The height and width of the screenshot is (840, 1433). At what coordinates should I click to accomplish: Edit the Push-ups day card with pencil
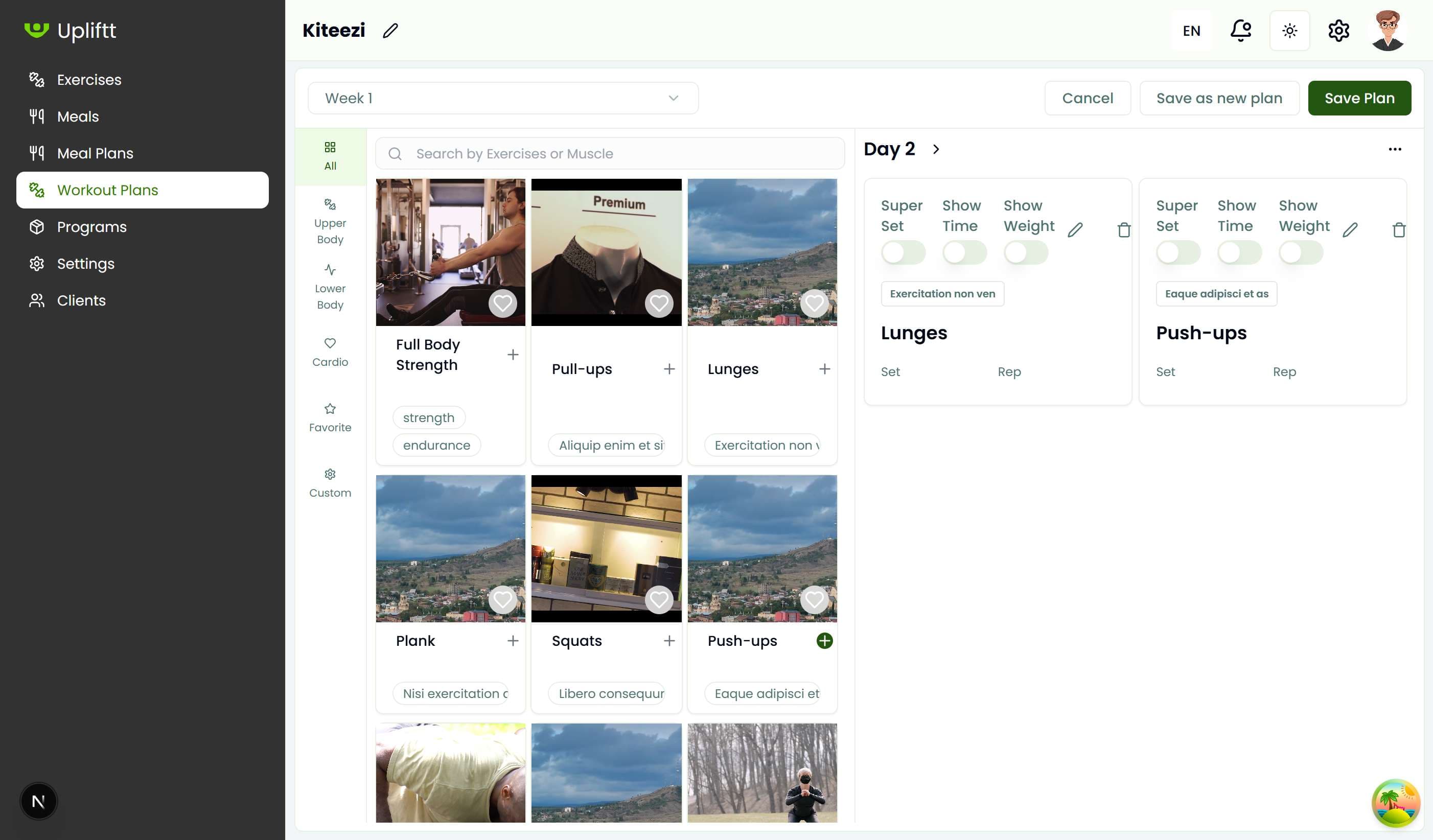pyautogui.click(x=1350, y=230)
